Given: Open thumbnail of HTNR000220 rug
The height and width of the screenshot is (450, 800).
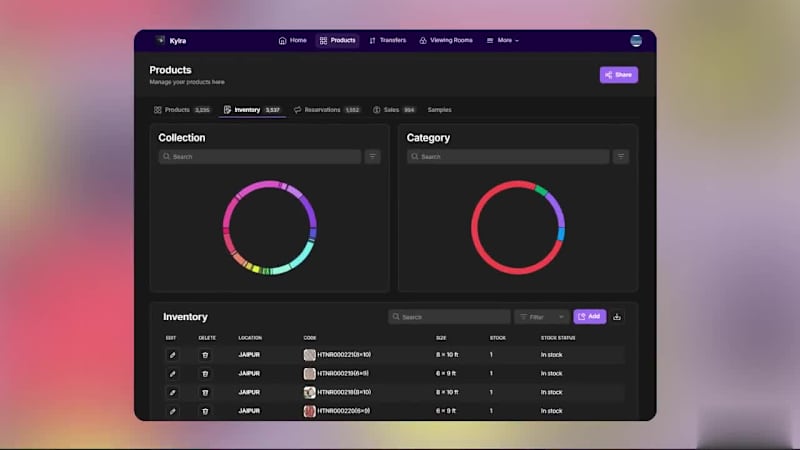Looking at the screenshot, I should pos(309,411).
